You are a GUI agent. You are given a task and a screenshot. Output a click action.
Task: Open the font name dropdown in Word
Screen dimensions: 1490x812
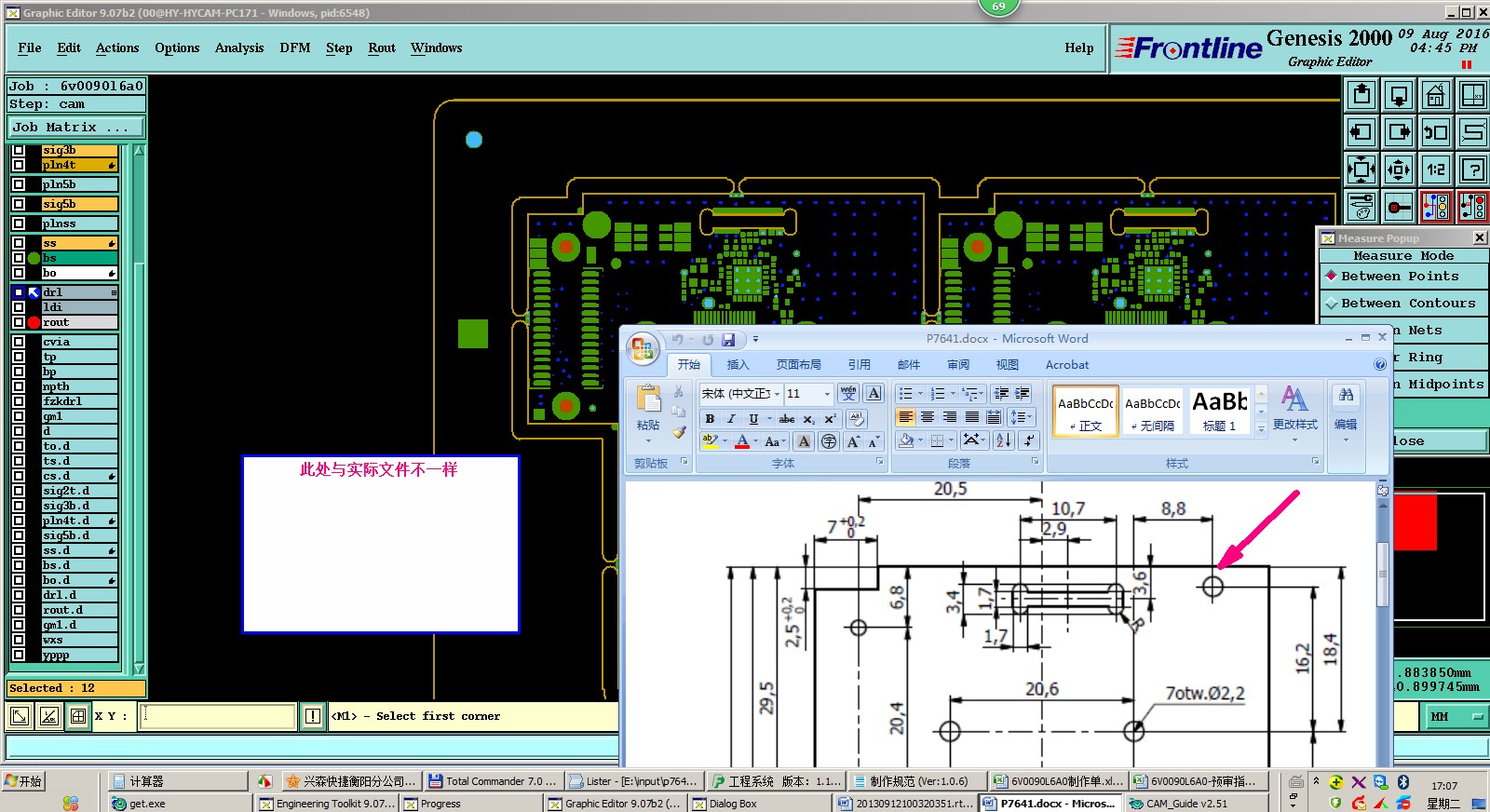click(777, 394)
